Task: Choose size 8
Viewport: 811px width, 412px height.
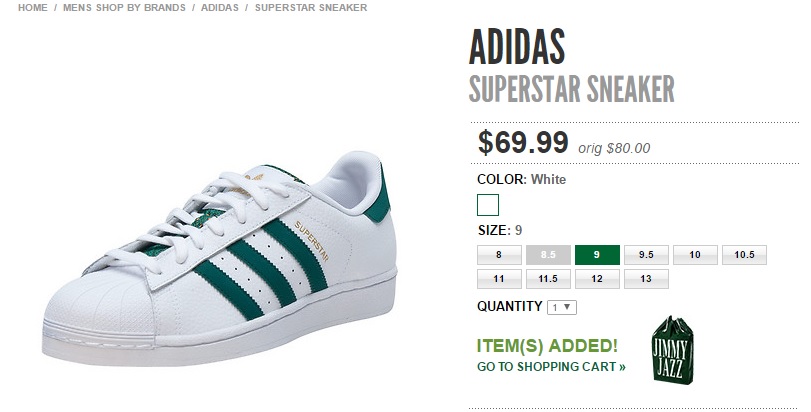Action: click(498, 255)
